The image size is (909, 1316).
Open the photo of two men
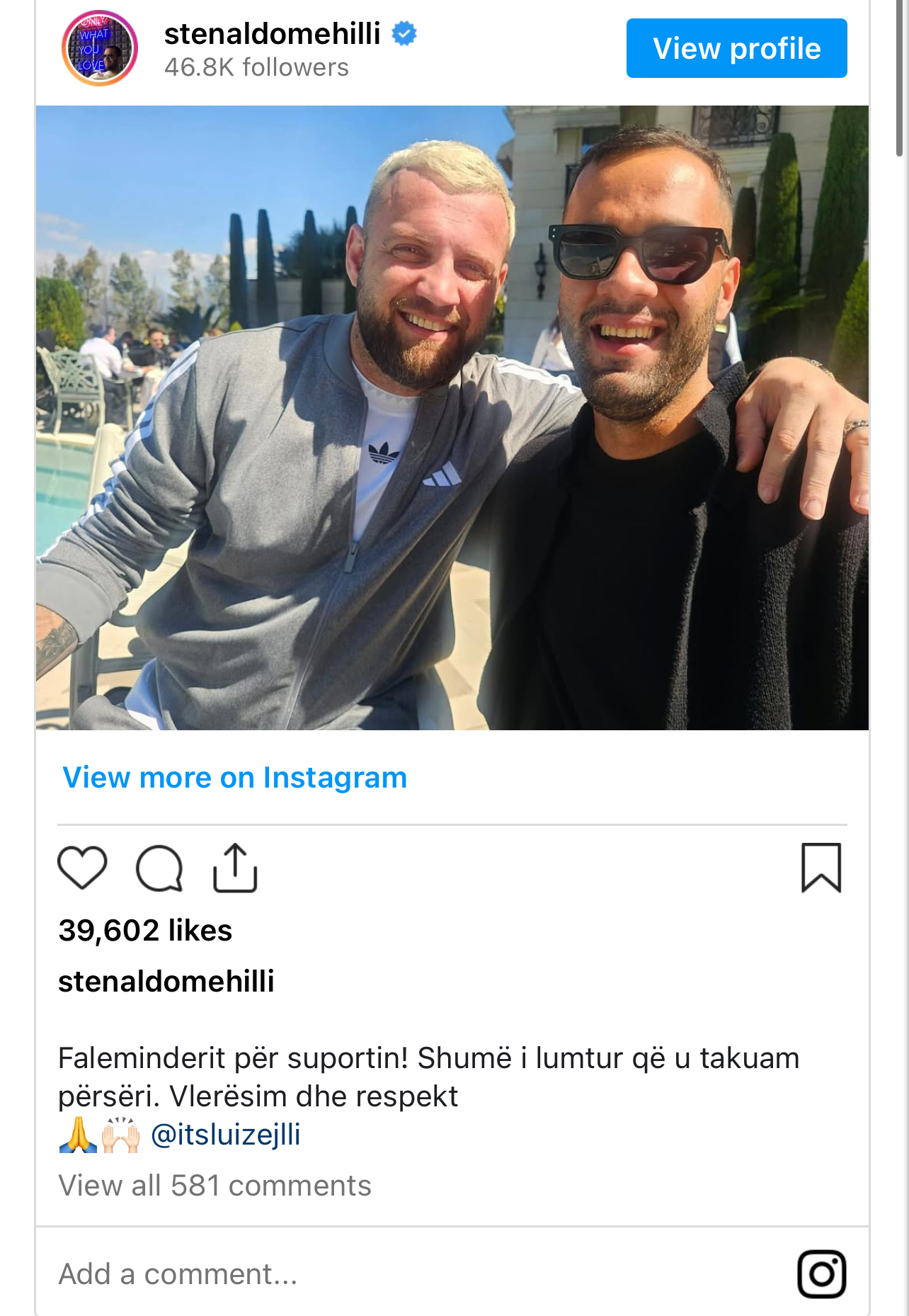pyautogui.click(x=452, y=418)
